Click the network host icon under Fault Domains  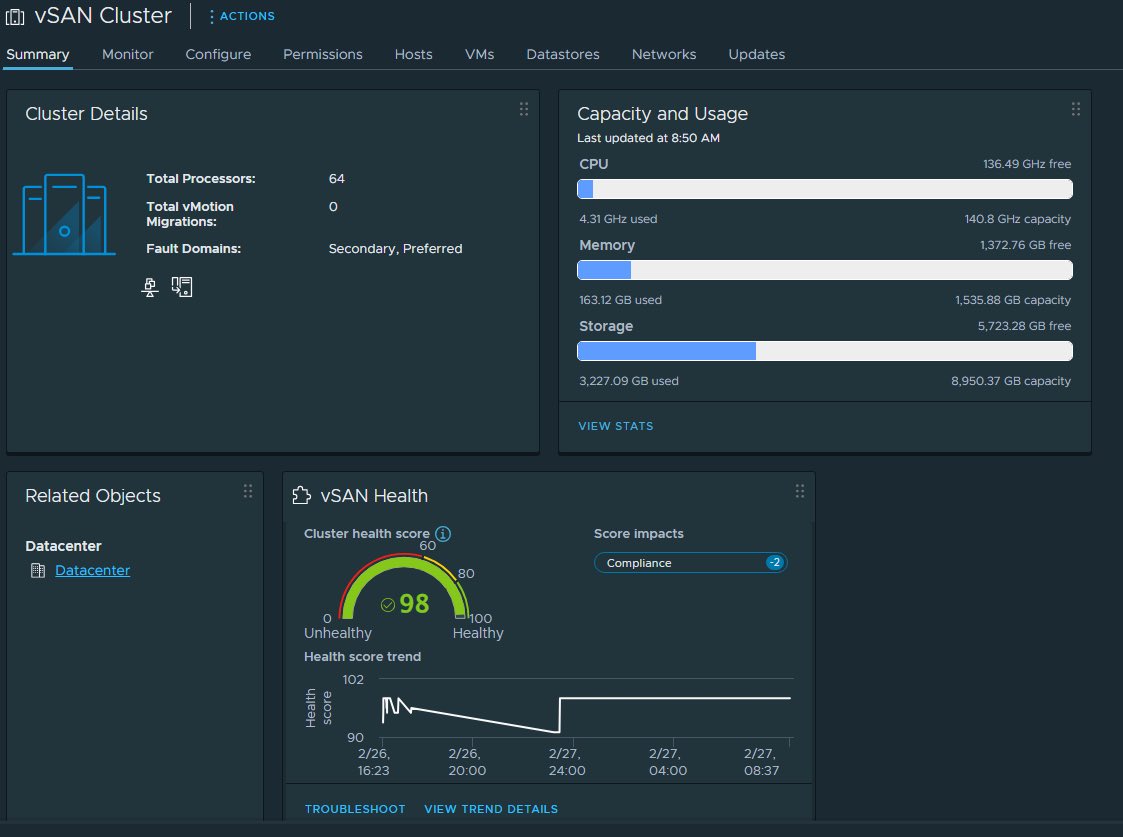coord(150,287)
